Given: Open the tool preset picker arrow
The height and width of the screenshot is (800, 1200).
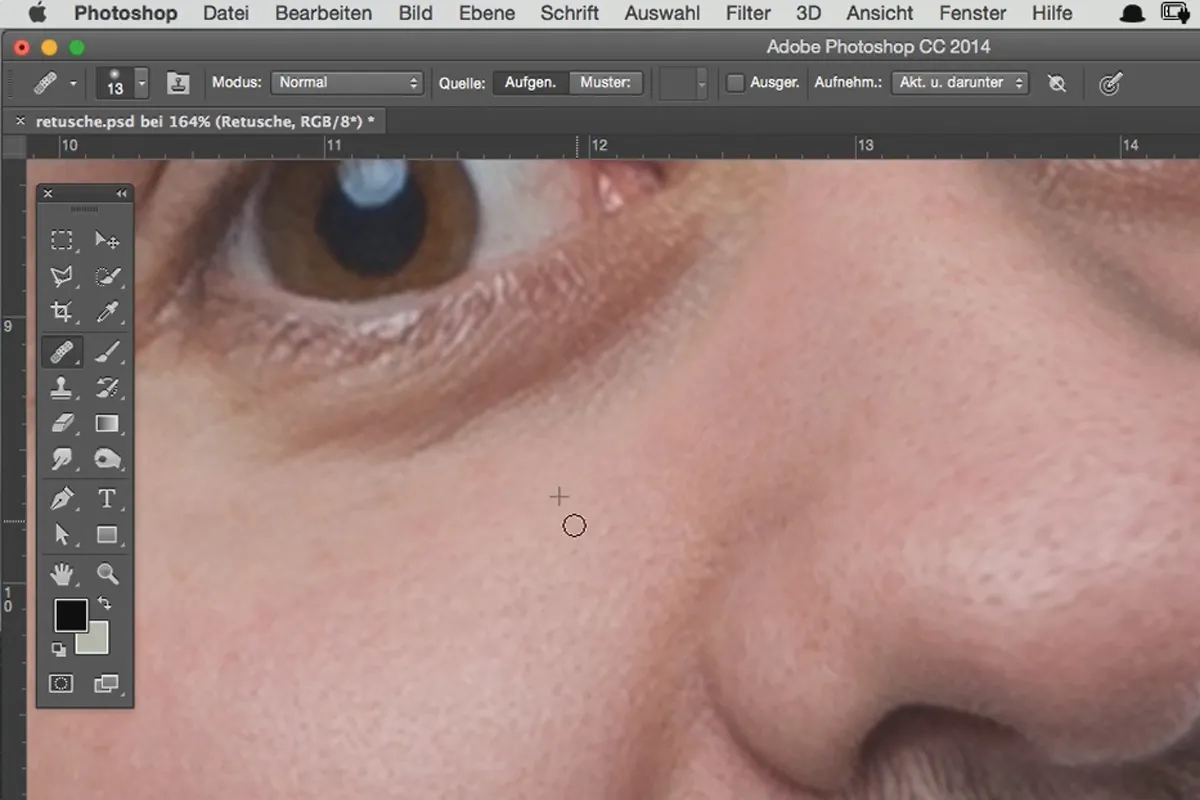Looking at the screenshot, I should pyautogui.click(x=73, y=84).
